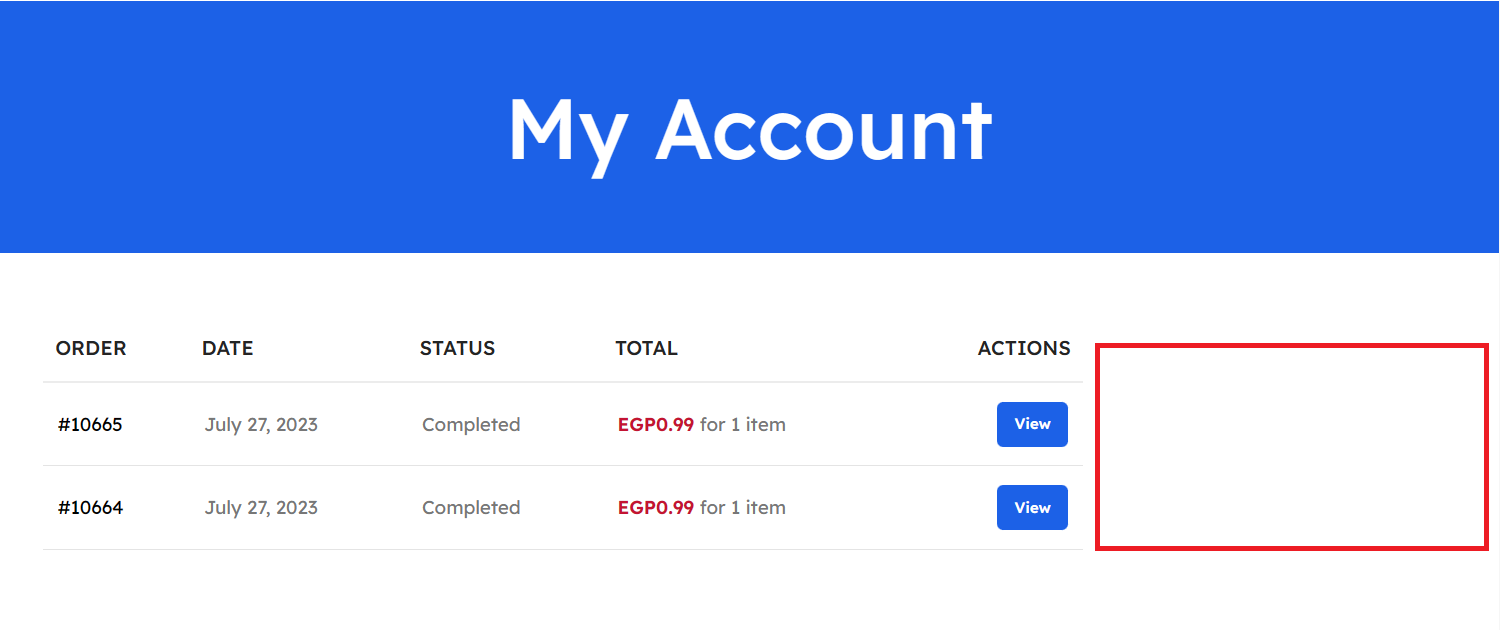Viewport: 1500px width, 630px height.
Task: Click EGP0.99 price in order #10665 row
Action: coord(656,424)
